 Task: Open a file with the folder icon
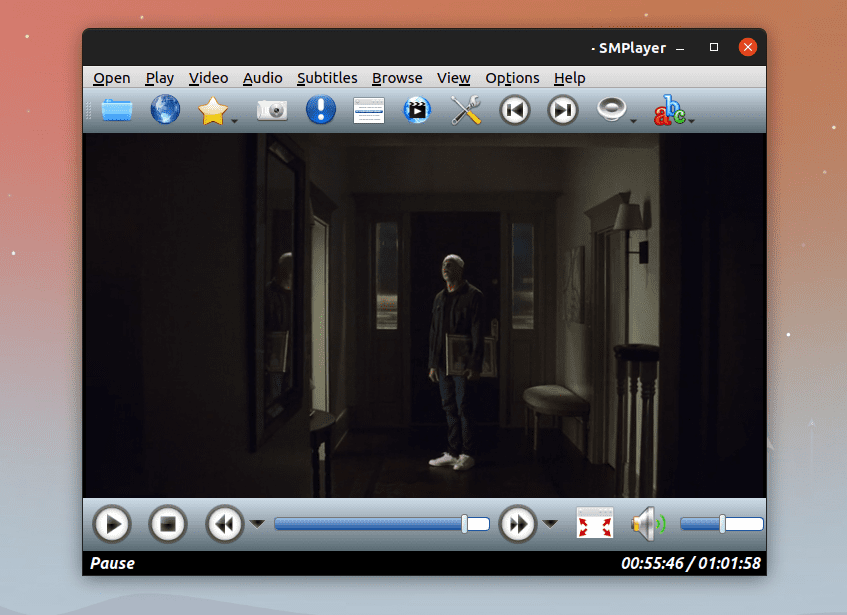[x=117, y=110]
